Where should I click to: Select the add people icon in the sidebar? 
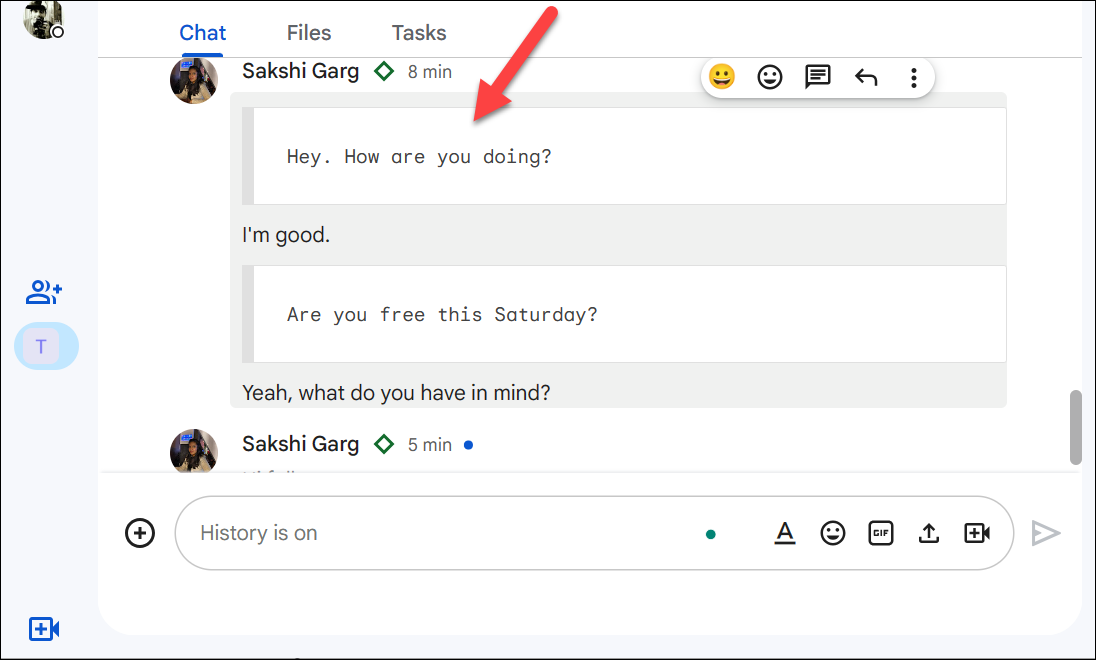(44, 292)
